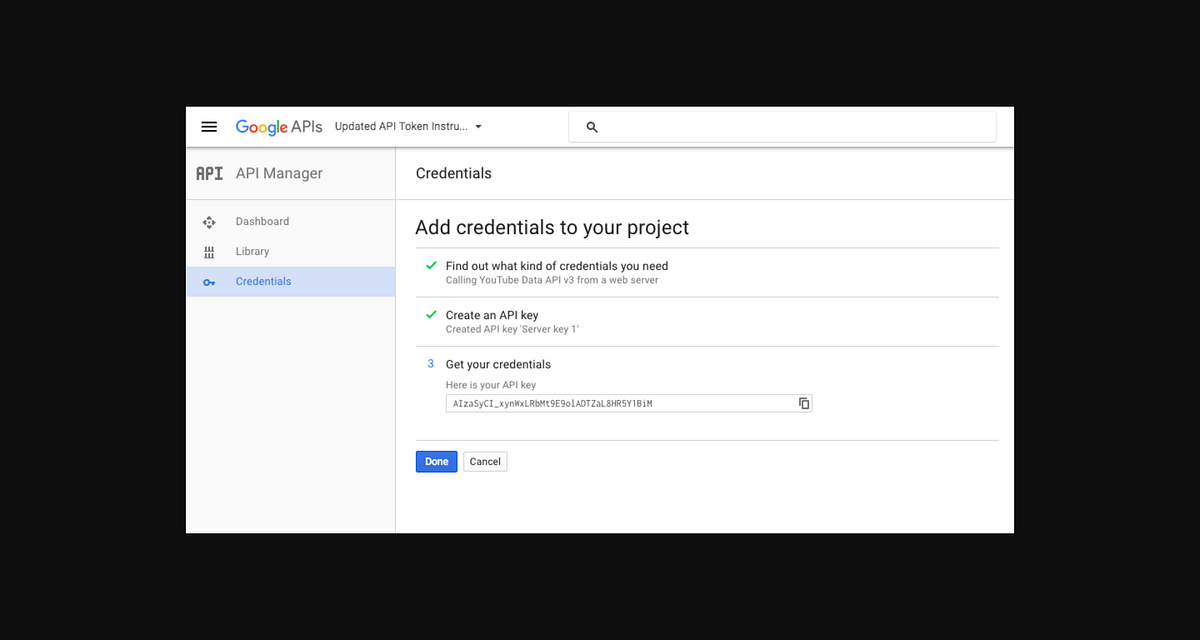The image size is (1200, 640).
Task: Click the Google APIs logo
Action: click(278, 126)
